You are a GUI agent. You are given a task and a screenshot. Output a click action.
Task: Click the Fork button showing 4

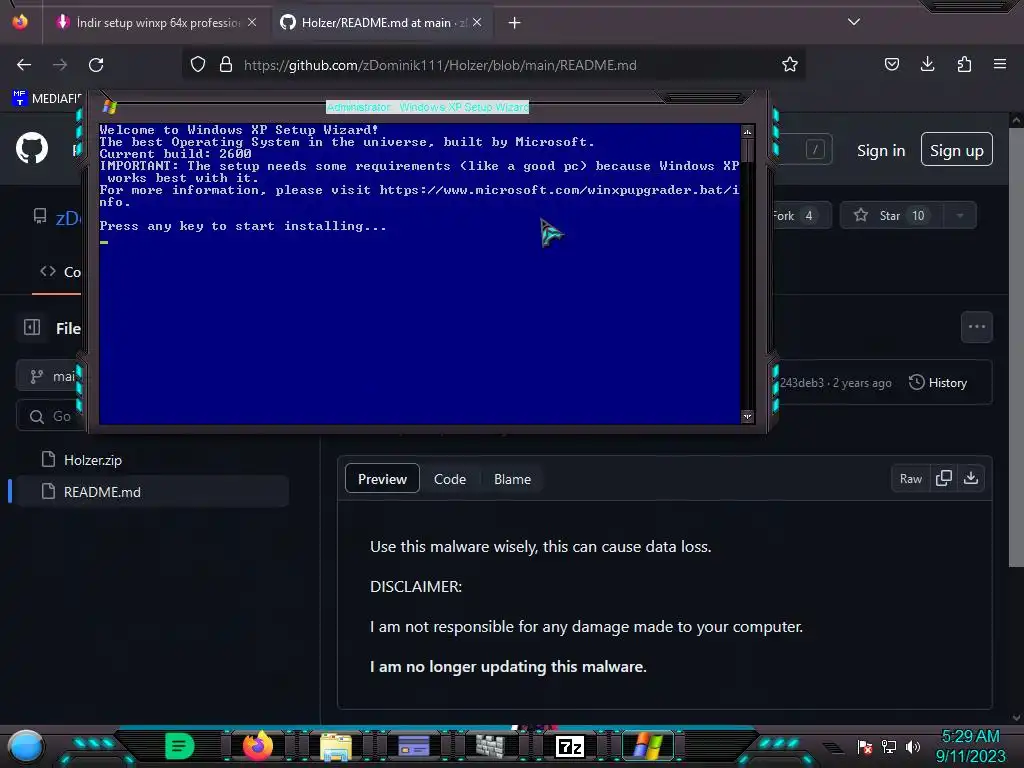click(x=801, y=216)
